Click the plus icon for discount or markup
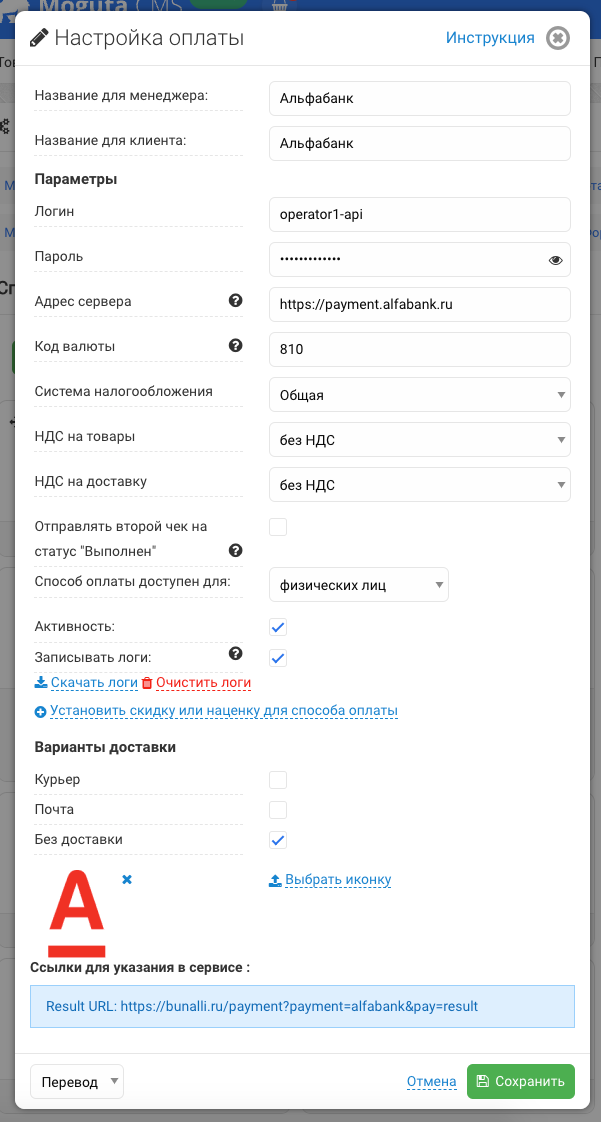 (40, 712)
